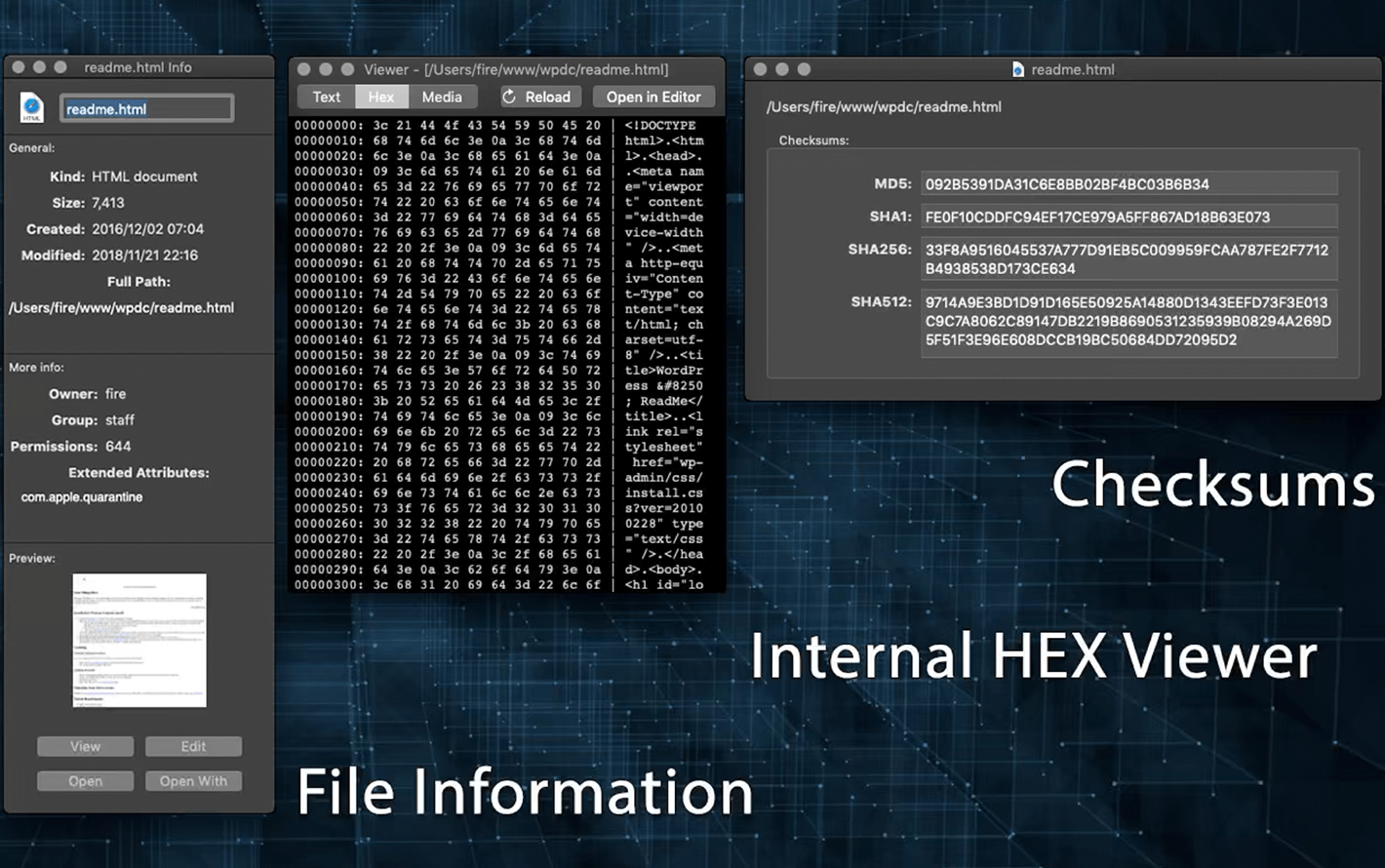Click the Kind value HTML document
1385x868 pixels.
click(144, 177)
